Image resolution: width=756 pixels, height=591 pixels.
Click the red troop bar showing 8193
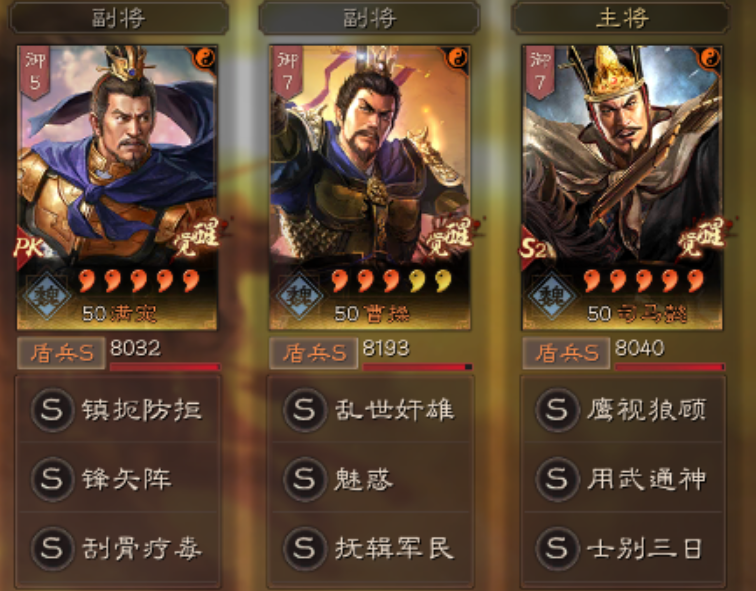418,367
